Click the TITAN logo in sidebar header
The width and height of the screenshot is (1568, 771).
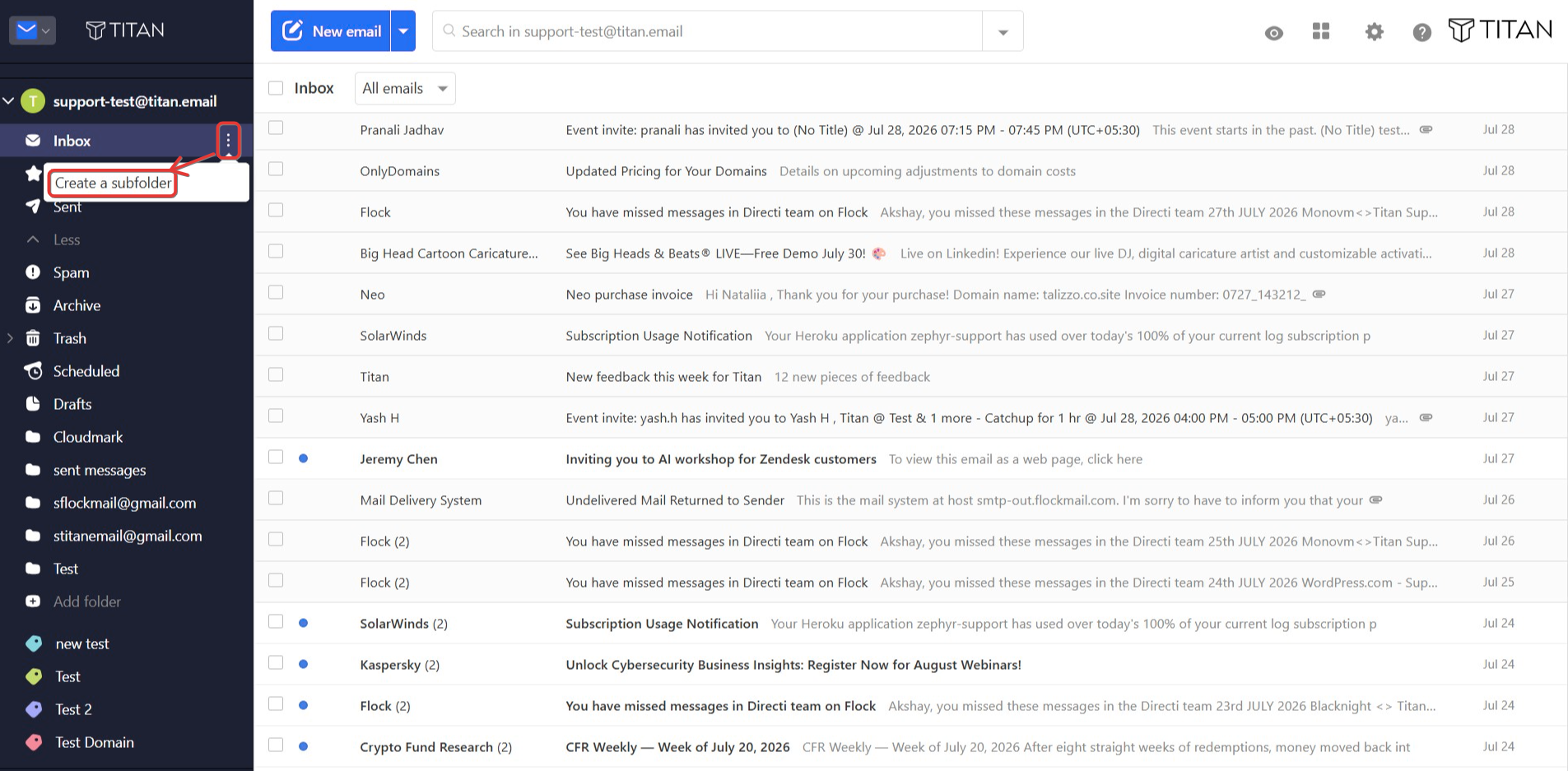click(x=125, y=30)
